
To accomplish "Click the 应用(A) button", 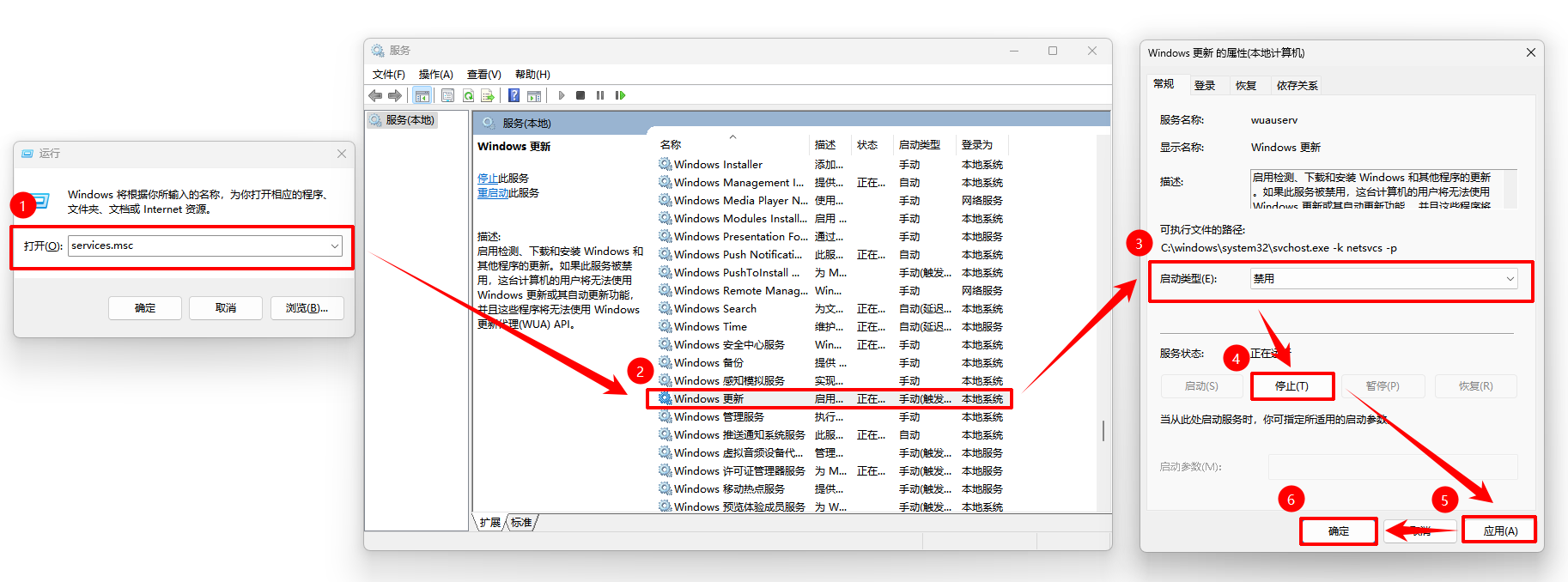I will point(1500,531).
